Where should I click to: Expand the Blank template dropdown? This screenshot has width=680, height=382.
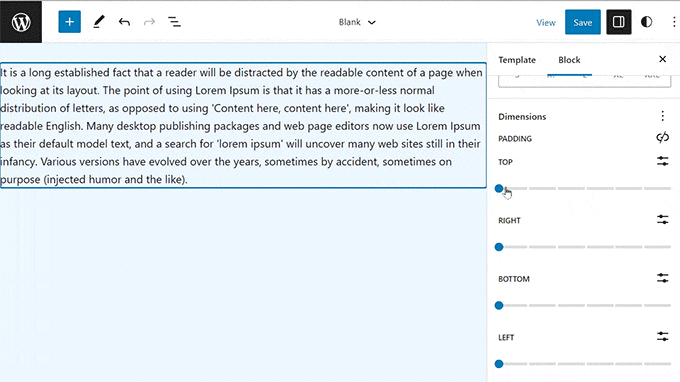coord(357,22)
